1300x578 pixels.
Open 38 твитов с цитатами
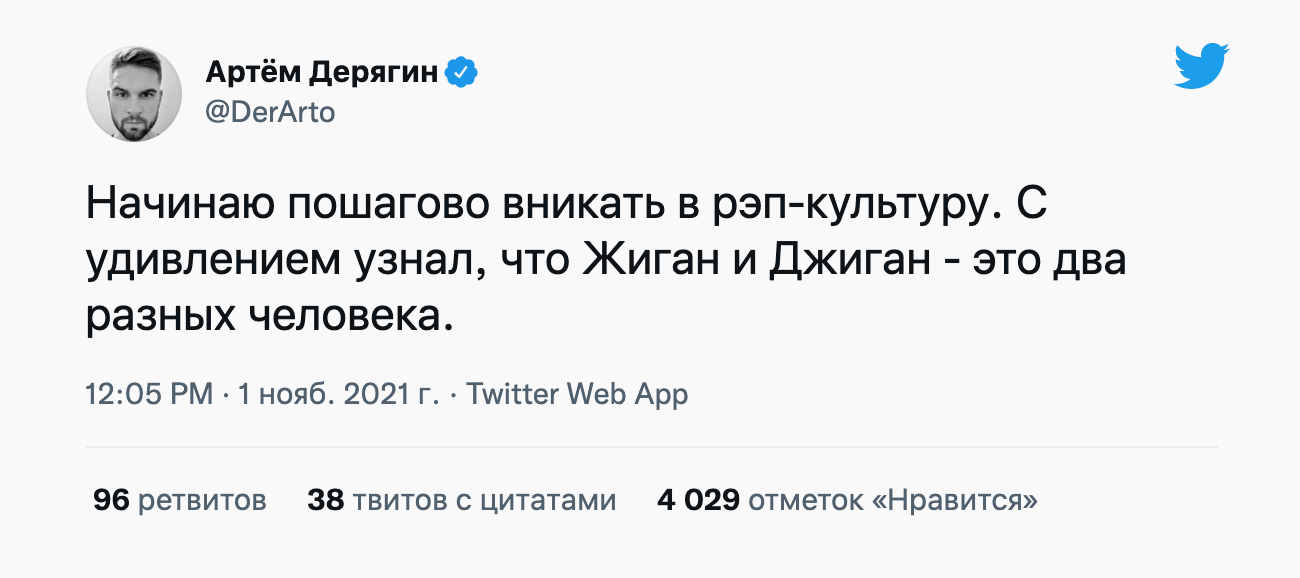[461, 499]
